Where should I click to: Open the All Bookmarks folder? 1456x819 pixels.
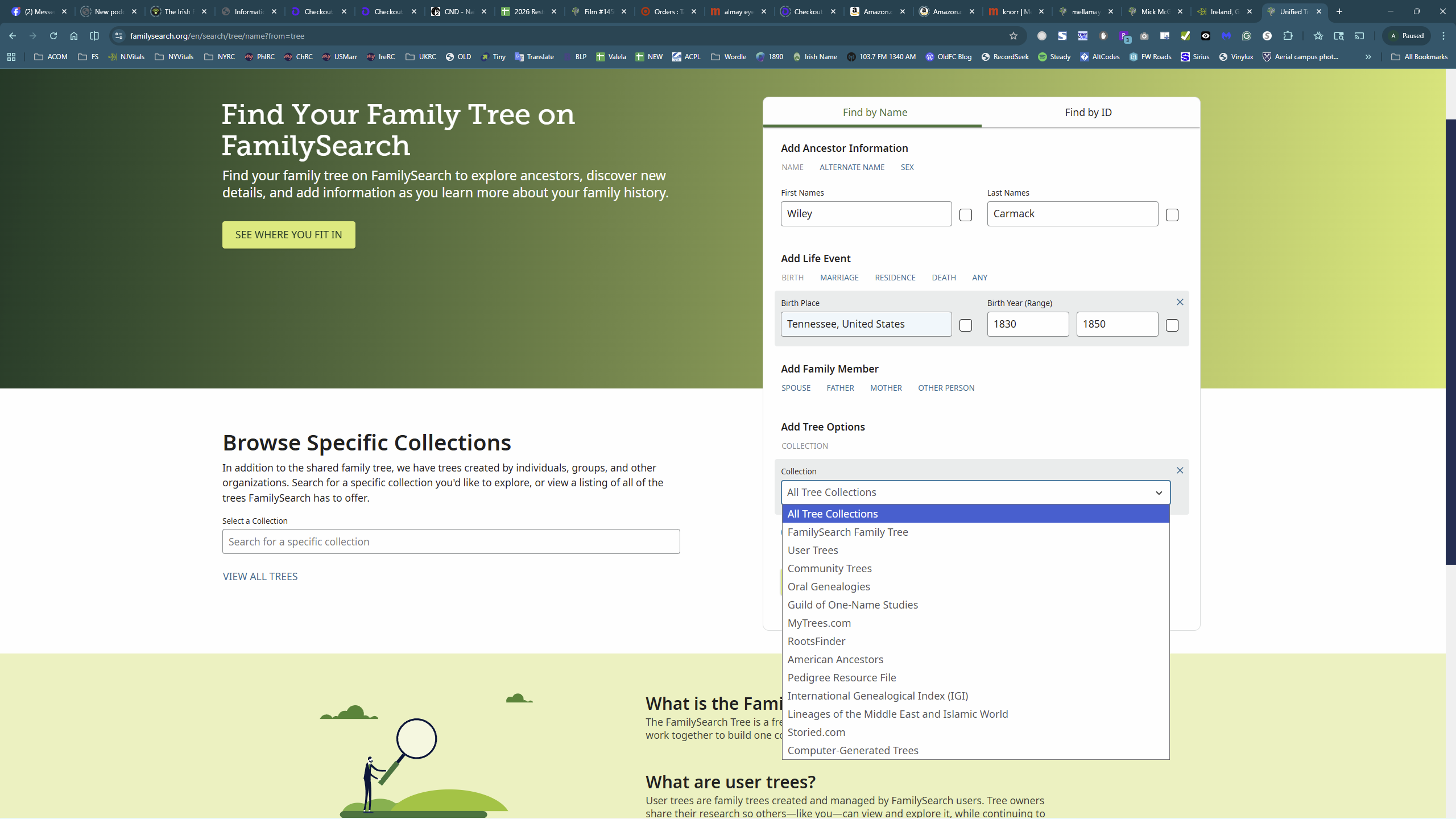(1419, 57)
